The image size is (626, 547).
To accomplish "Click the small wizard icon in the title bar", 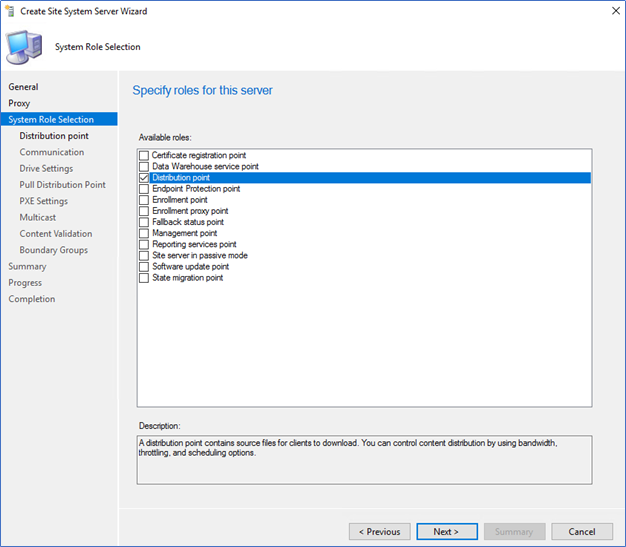I will 10,11.
